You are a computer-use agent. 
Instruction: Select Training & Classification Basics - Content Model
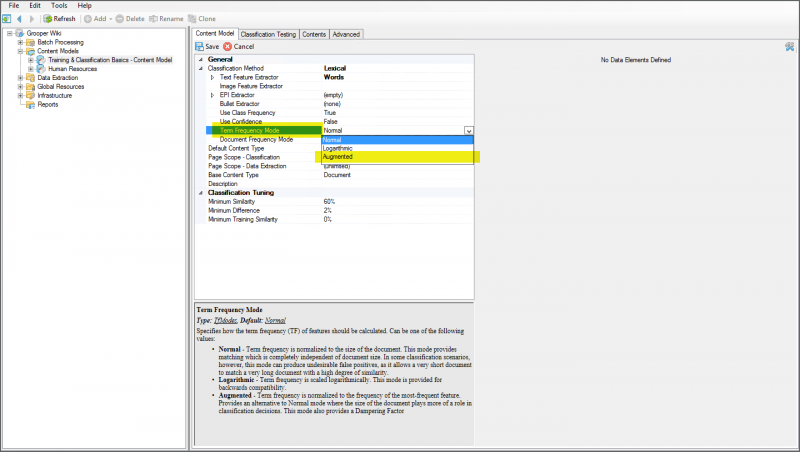pos(110,60)
